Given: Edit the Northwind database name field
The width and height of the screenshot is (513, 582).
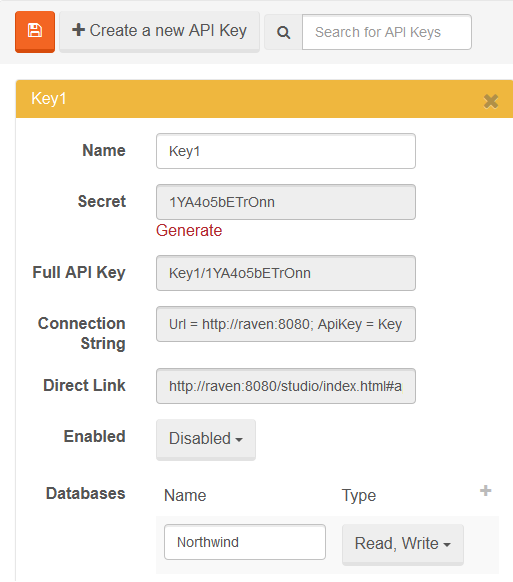Looking at the screenshot, I should pos(245,542).
